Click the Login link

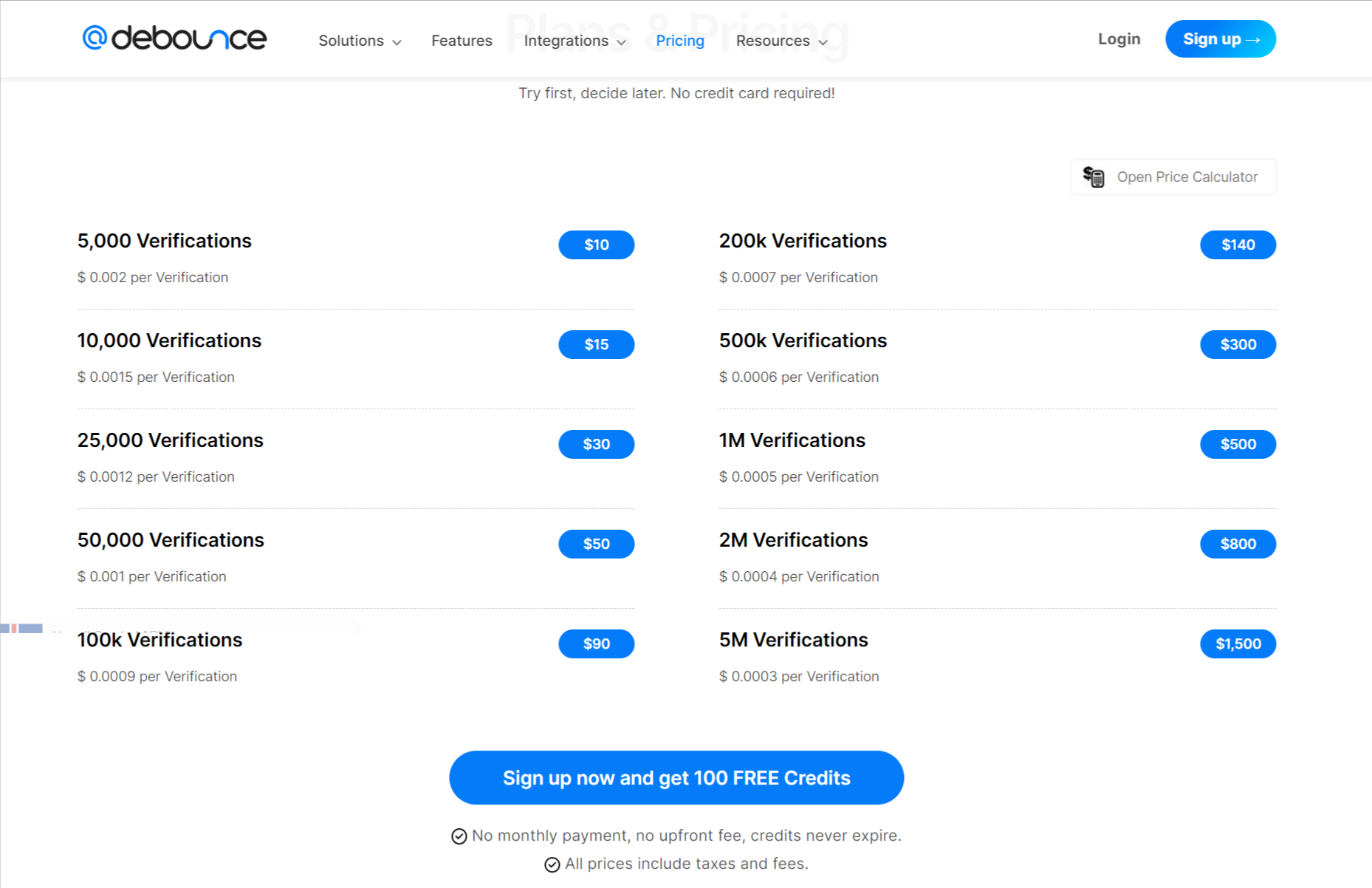(1119, 39)
